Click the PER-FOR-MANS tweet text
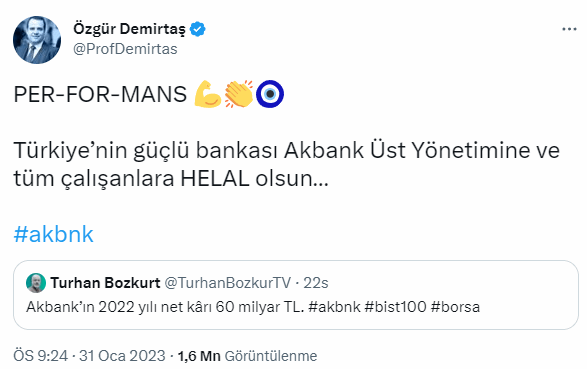 click(x=100, y=94)
